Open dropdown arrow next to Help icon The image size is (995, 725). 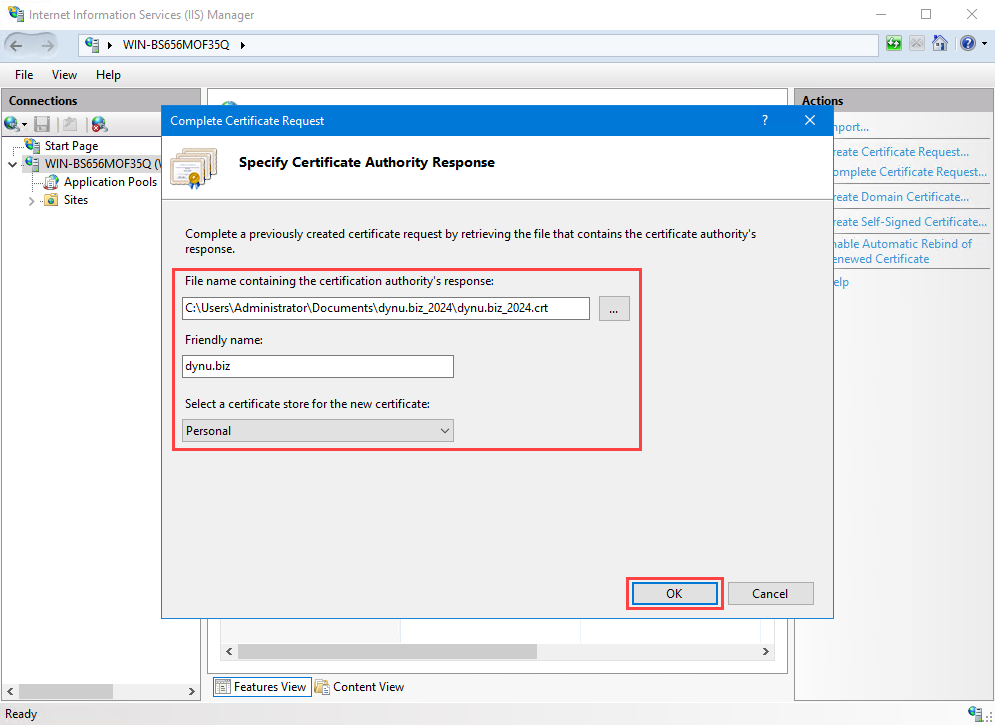(x=984, y=44)
